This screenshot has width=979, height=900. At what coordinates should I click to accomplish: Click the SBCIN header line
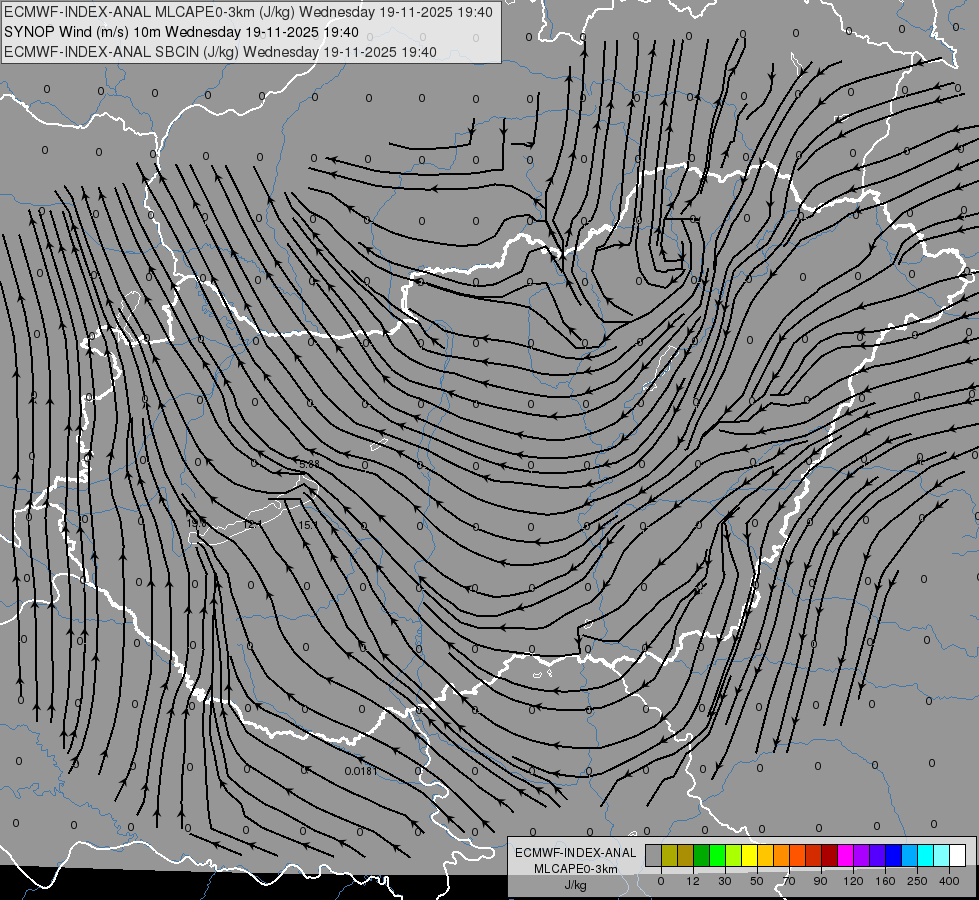[x=220, y=52]
